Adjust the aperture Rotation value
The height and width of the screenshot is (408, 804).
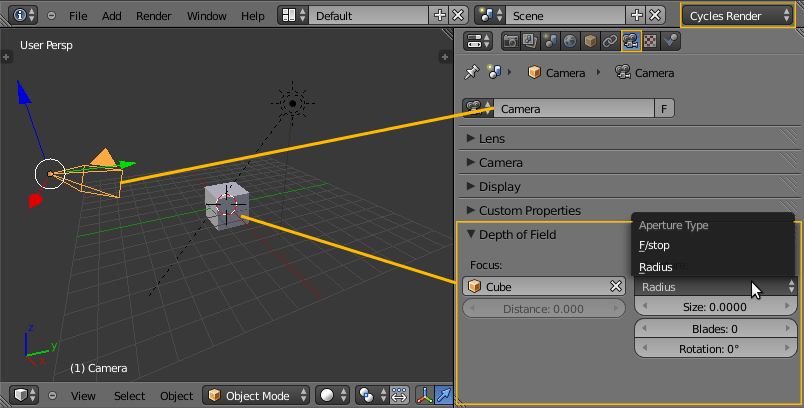[x=716, y=349]
